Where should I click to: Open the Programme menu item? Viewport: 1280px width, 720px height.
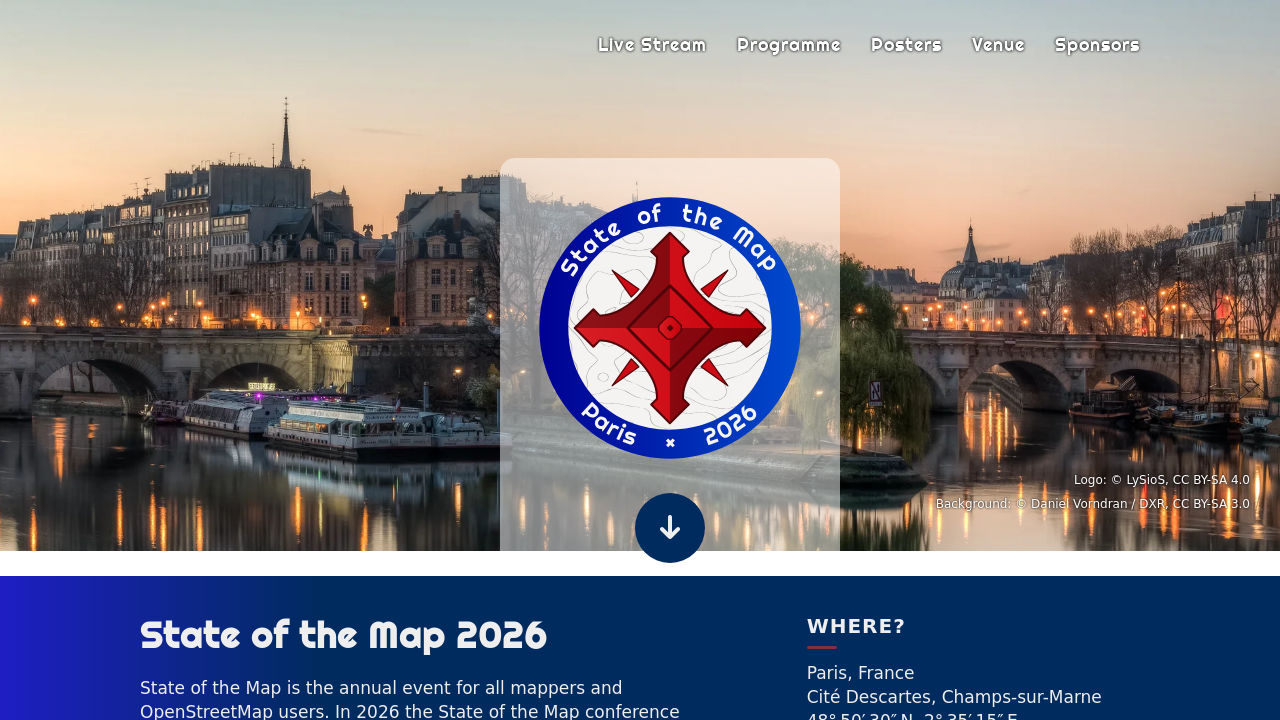[789, 45]
